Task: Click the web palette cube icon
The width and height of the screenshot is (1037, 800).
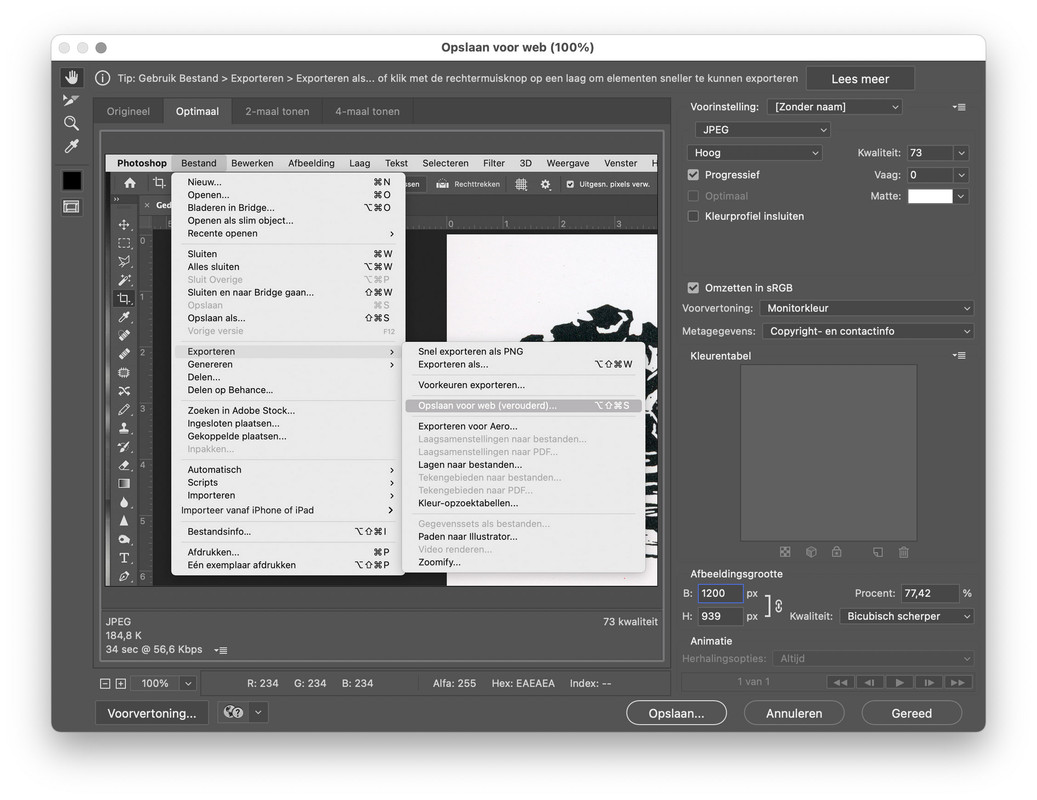Action: [811, 552]
